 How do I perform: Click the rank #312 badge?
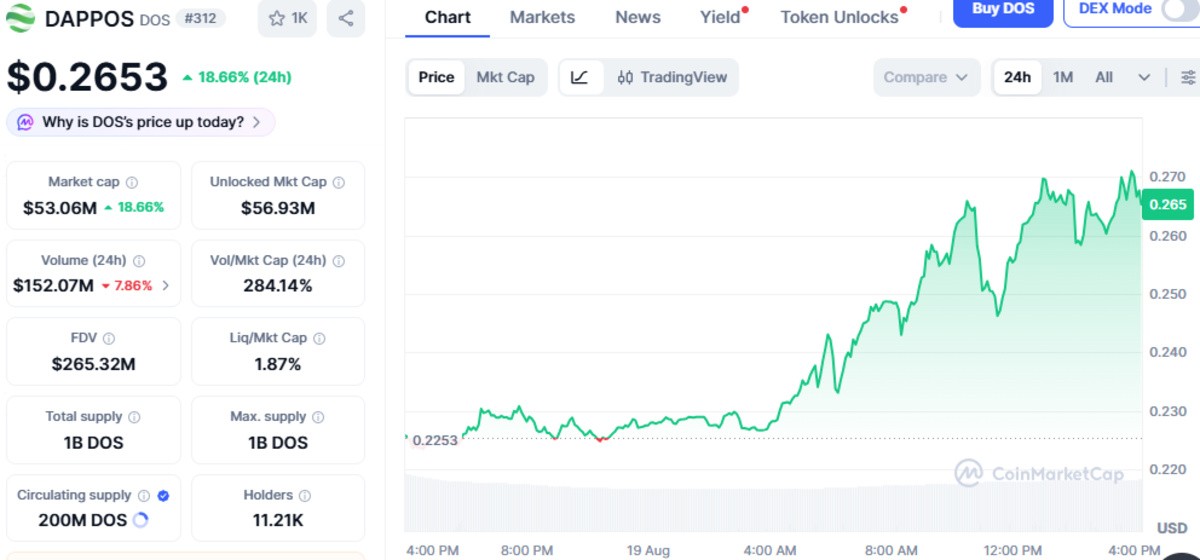[x=202, y=18]
